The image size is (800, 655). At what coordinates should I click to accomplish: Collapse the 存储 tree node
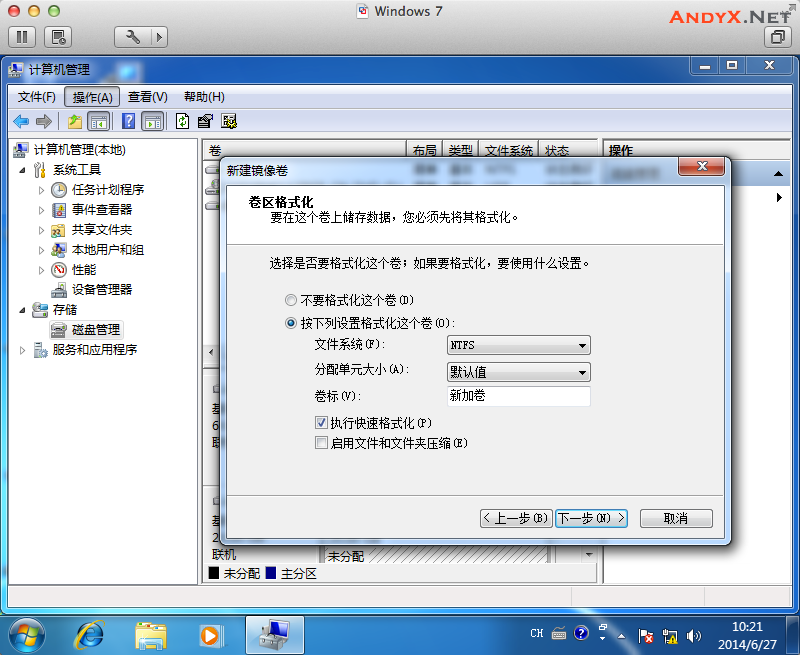(x=22, y=310)
